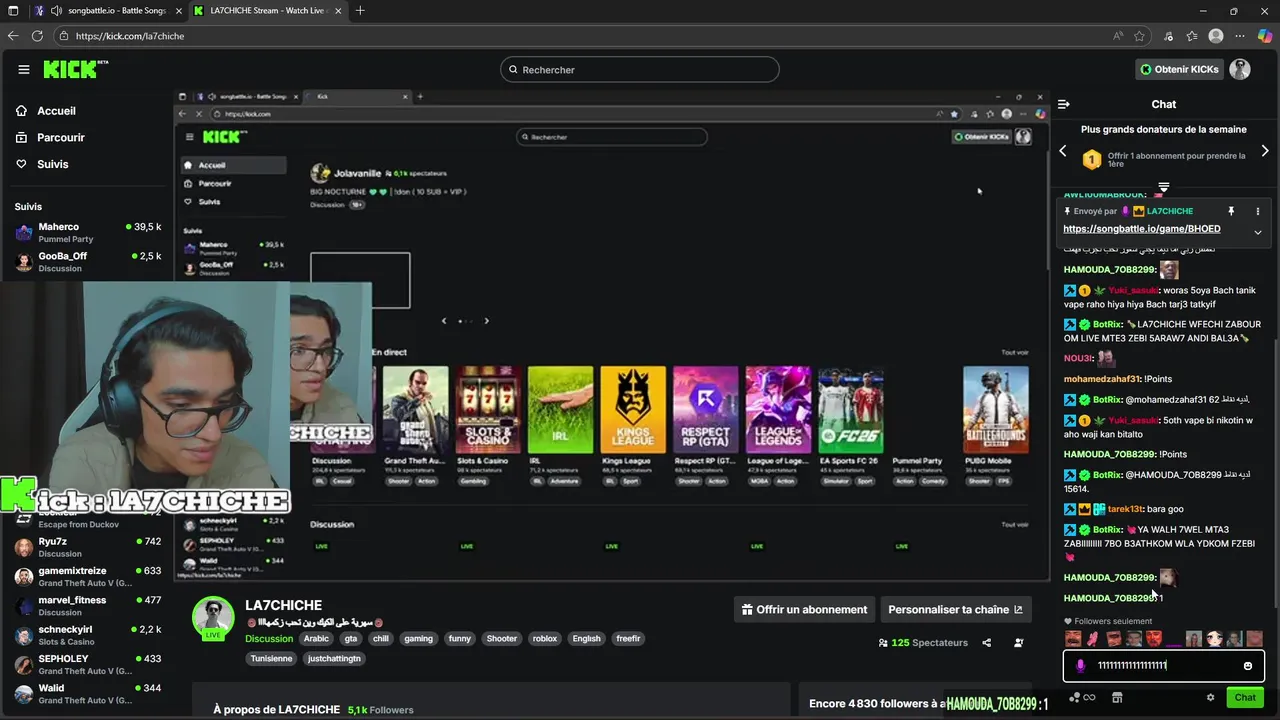
Task: Go to Accueil in the sidebar
Action: [57, 111]
